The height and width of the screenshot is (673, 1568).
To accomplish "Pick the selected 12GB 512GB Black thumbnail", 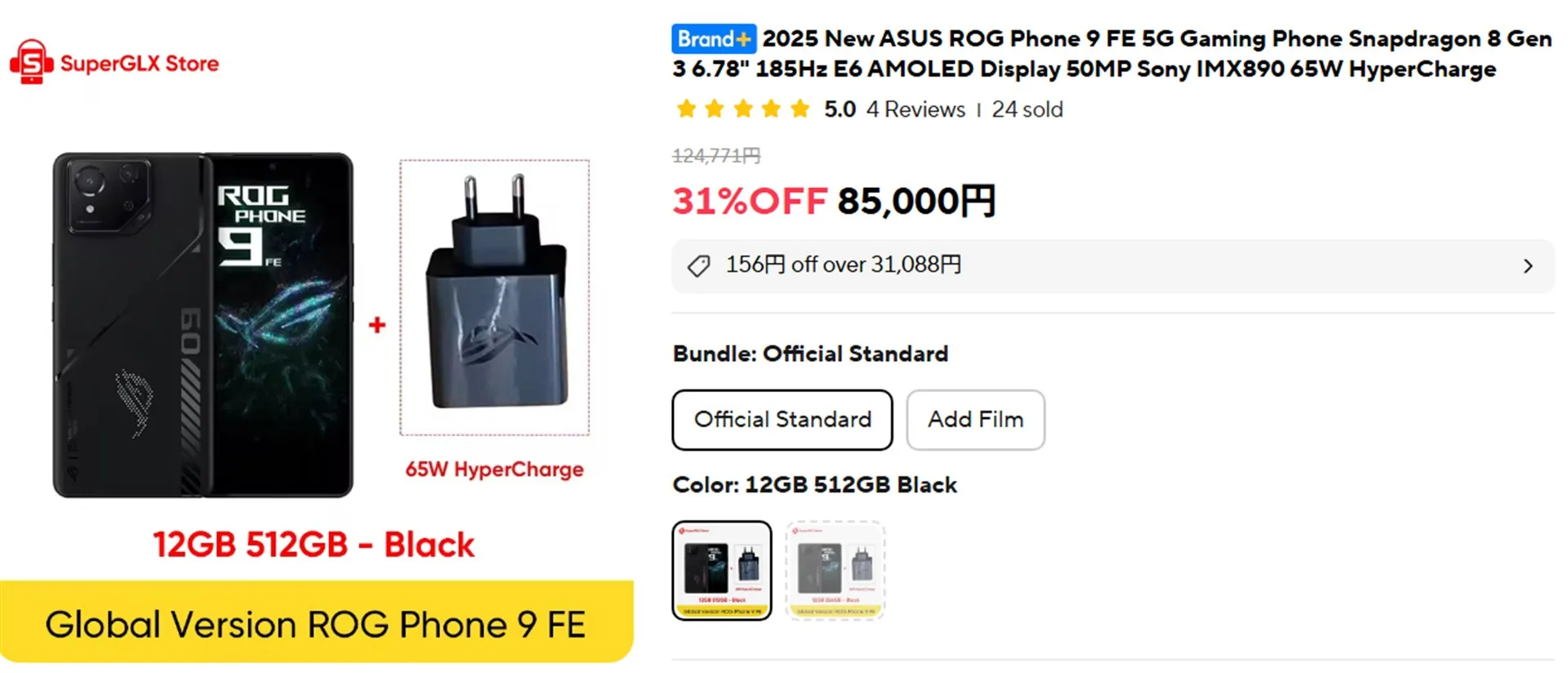I will point(721,570).
